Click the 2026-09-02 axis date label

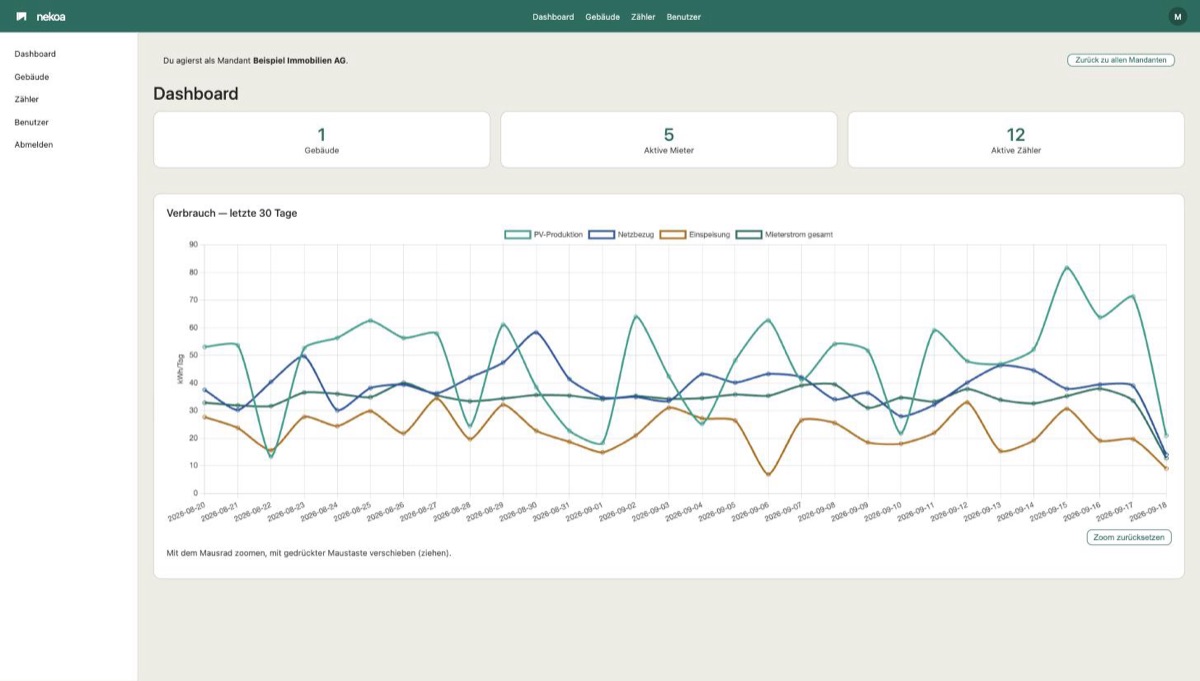tap(617, 512)
